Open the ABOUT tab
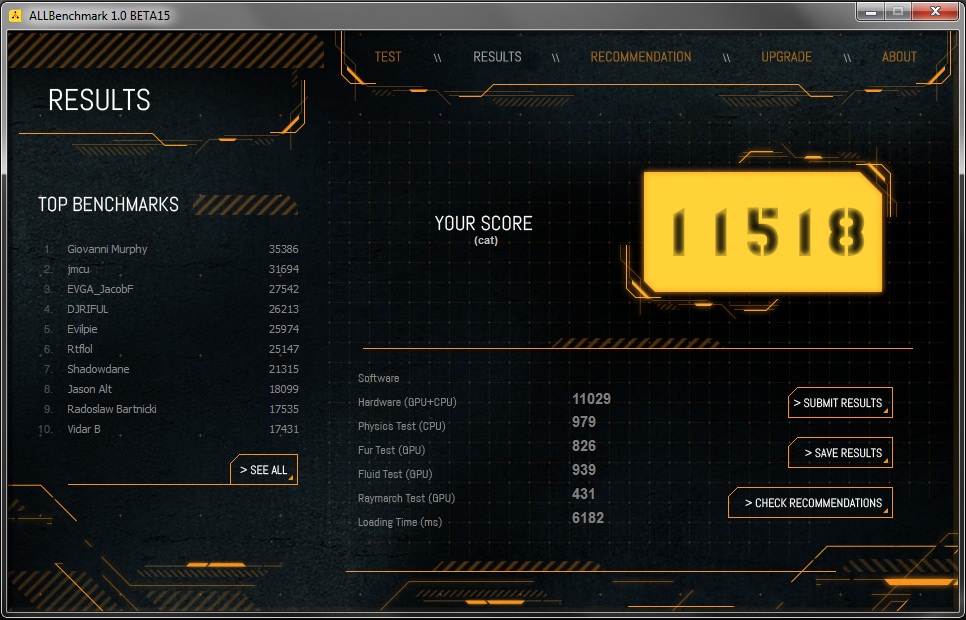Screen dimensions: 966x620 click(899, 57)
